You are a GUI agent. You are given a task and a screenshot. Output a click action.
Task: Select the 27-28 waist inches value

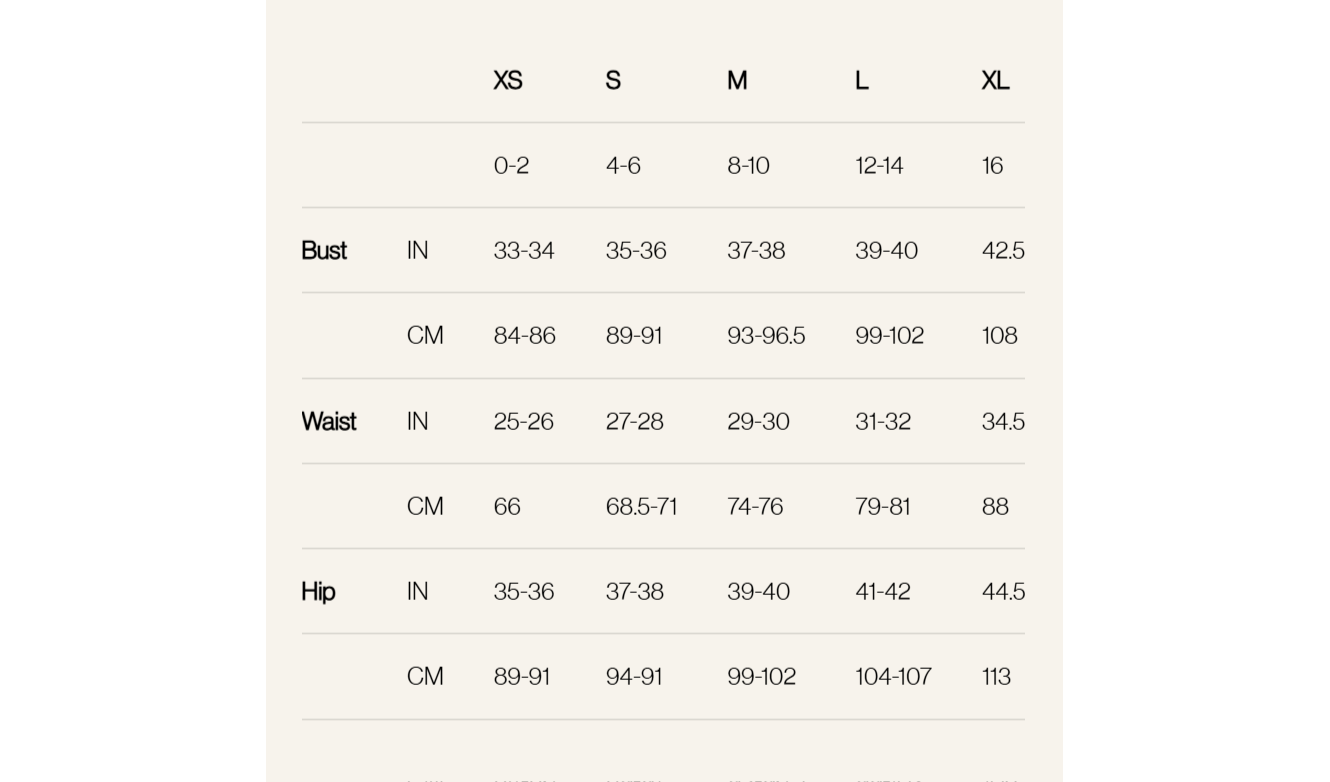coord(634,422)
